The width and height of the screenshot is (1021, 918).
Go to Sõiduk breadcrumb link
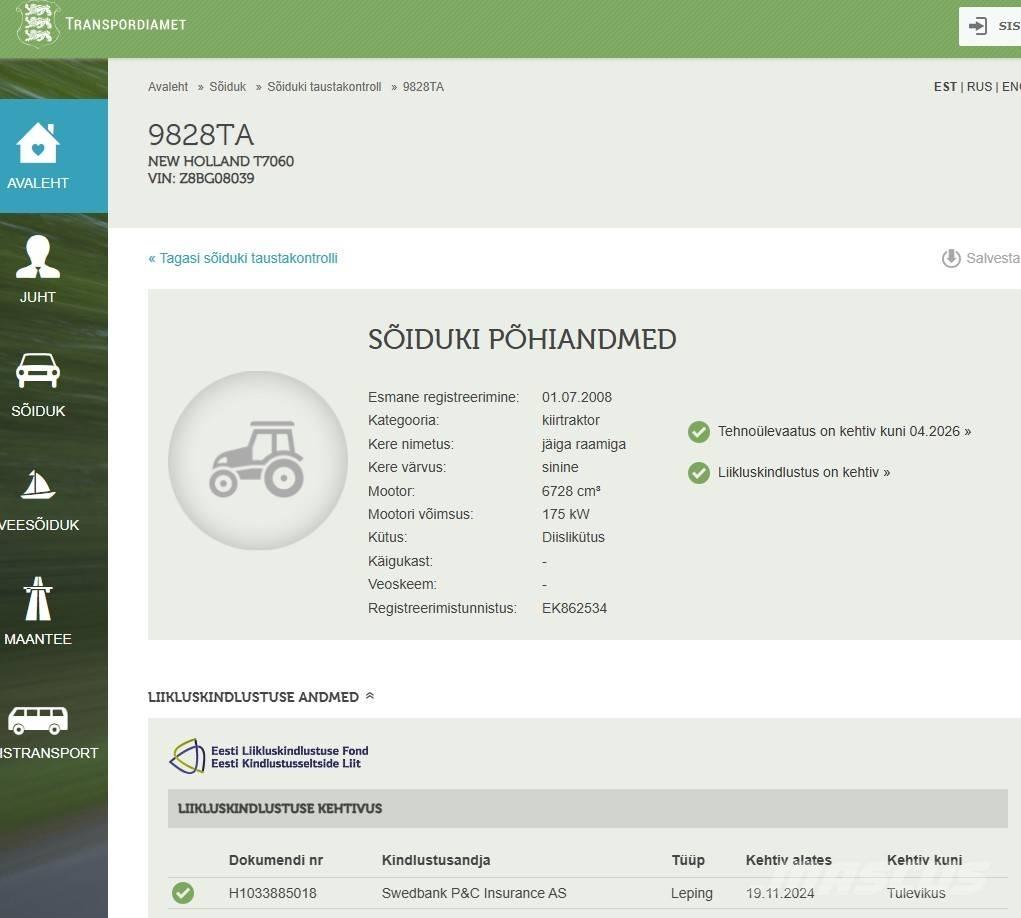[x=227, y=87]
